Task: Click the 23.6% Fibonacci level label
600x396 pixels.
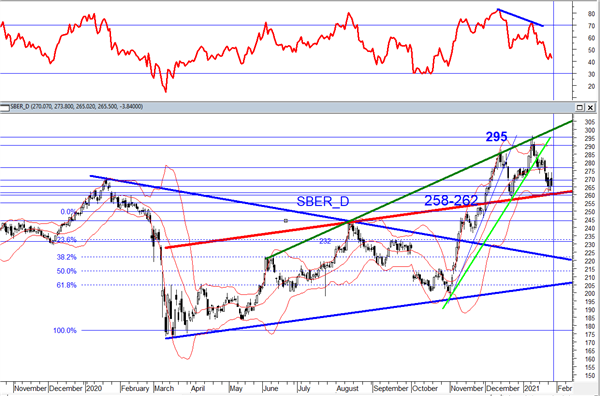Action: pos(67,240)
